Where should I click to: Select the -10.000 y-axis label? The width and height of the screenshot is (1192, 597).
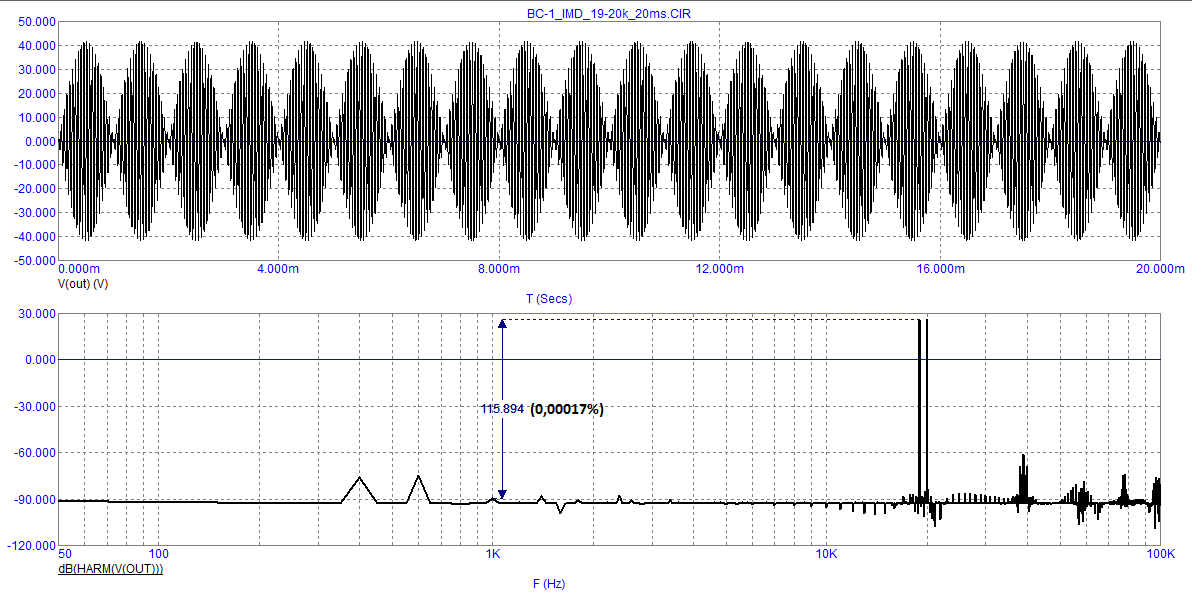36,165
